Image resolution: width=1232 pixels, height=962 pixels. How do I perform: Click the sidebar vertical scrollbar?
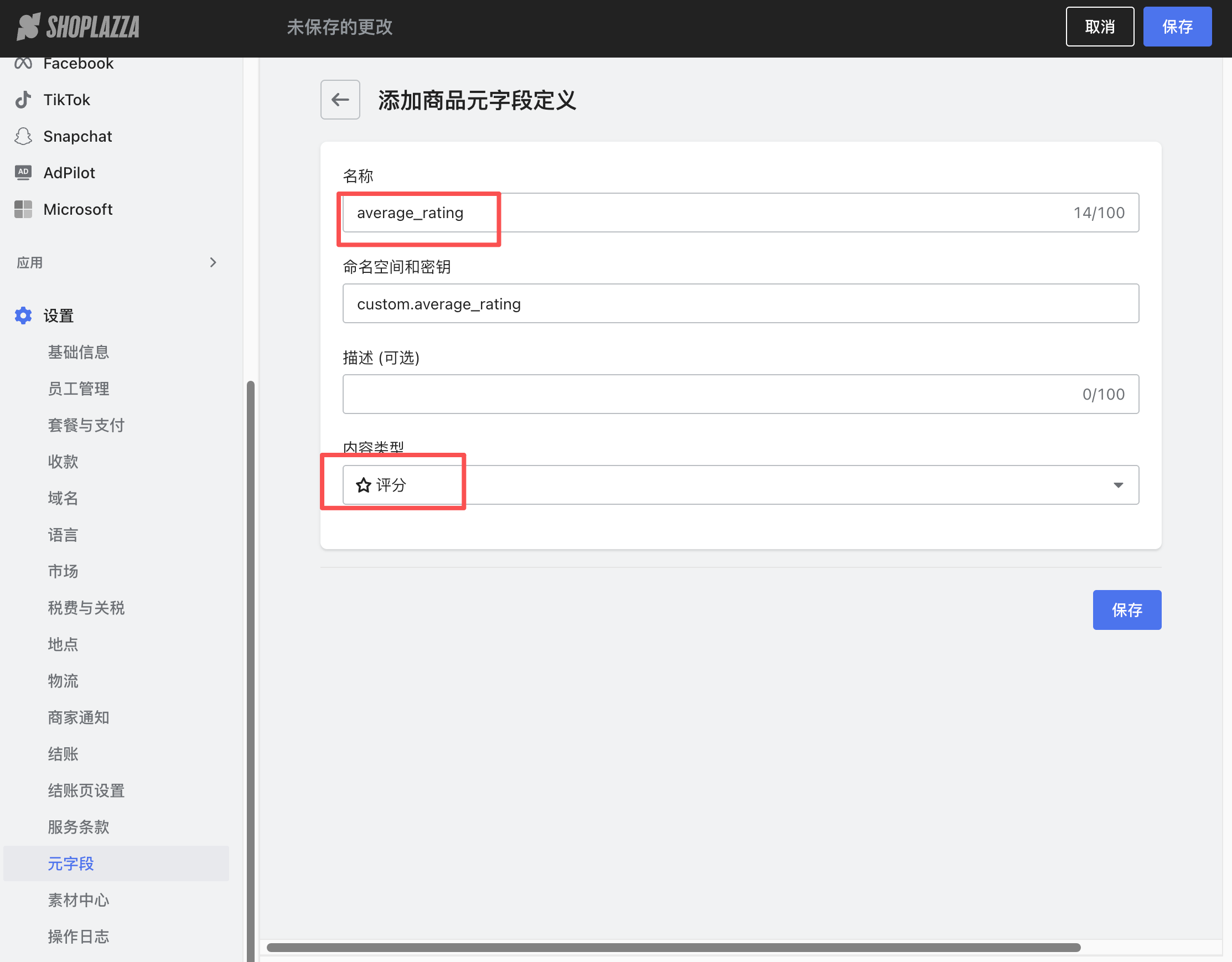(251, 671)
